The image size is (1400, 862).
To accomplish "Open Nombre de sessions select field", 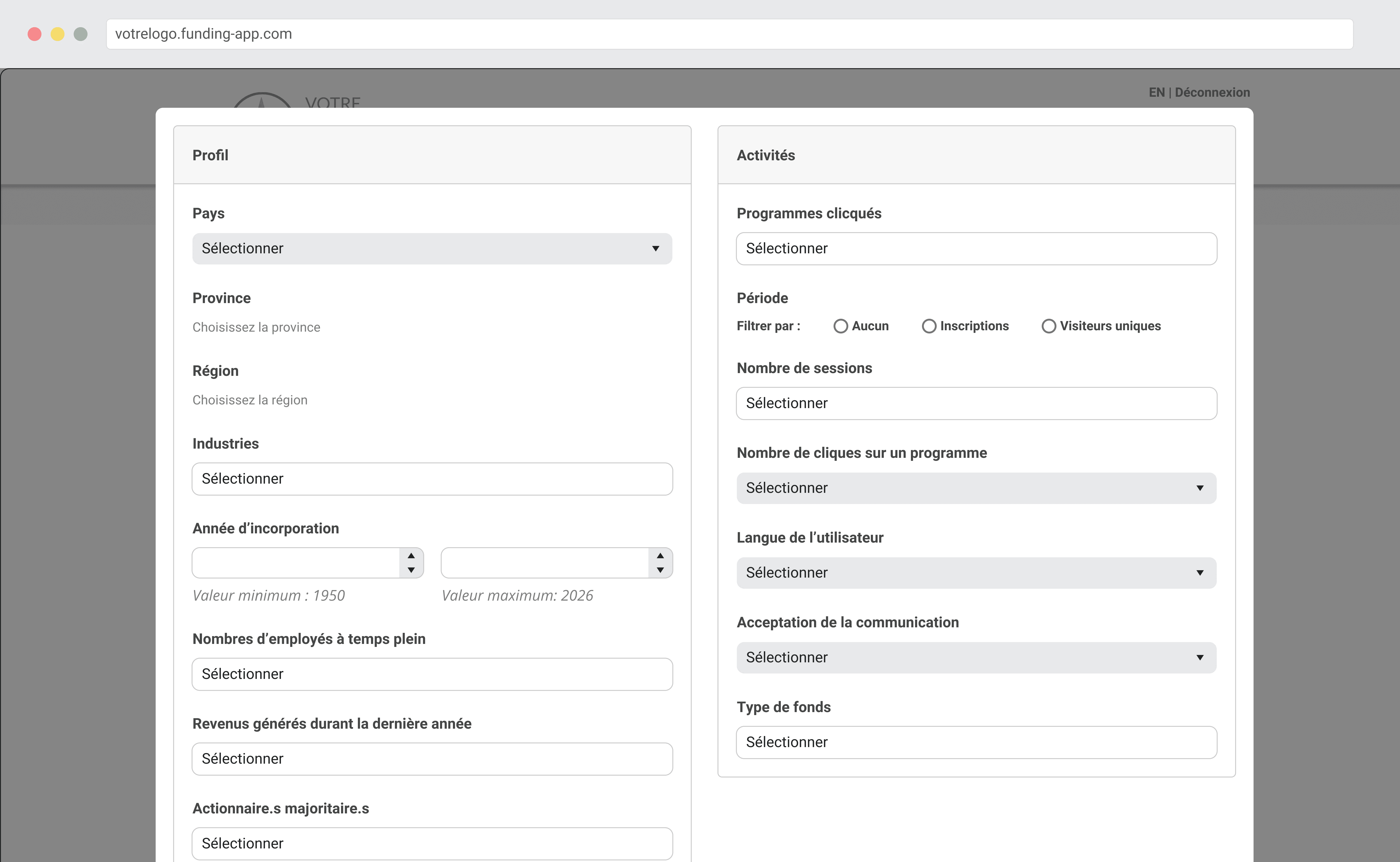I will 977,404.
